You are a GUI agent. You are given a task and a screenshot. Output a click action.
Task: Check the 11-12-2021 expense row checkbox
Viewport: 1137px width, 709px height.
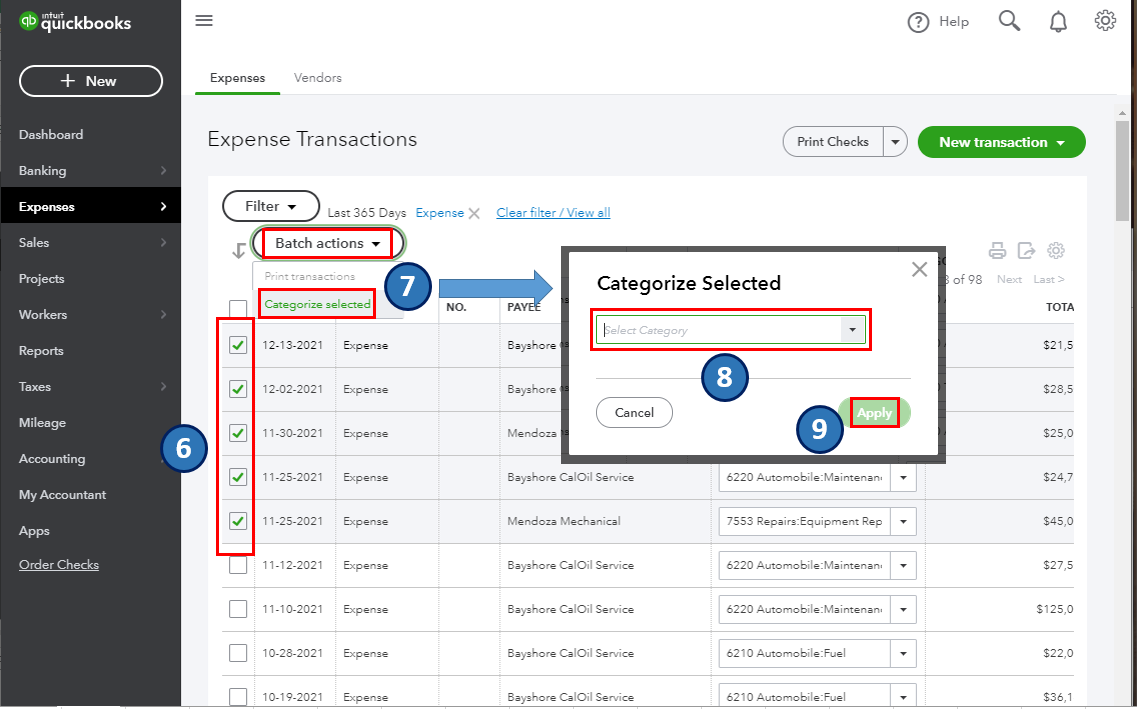tap(238, 565)
